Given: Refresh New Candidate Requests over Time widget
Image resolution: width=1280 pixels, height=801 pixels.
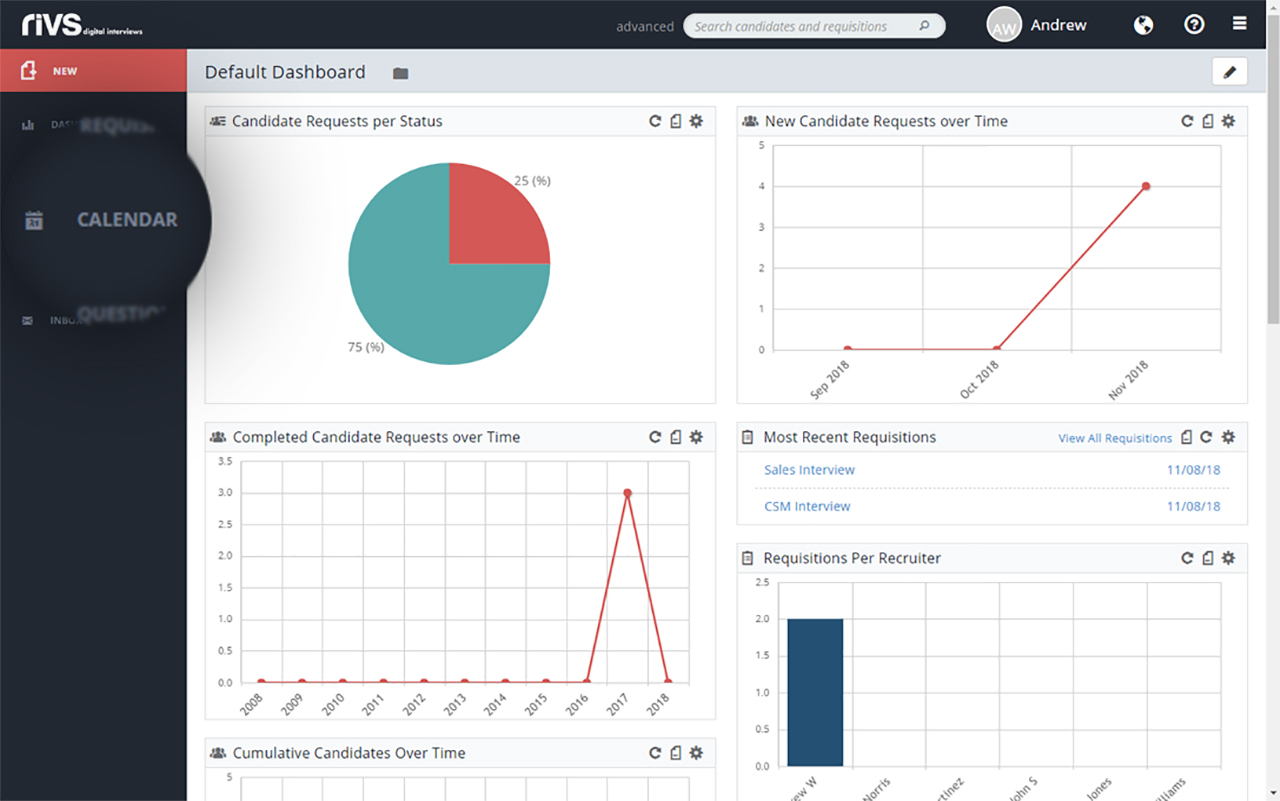Looking at the screenshot, I should [1187, 121].
